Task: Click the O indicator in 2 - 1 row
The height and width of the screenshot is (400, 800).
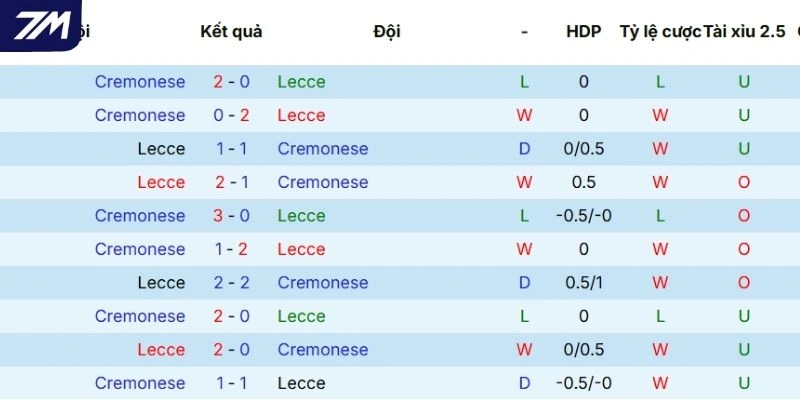Action: point(744,182)
